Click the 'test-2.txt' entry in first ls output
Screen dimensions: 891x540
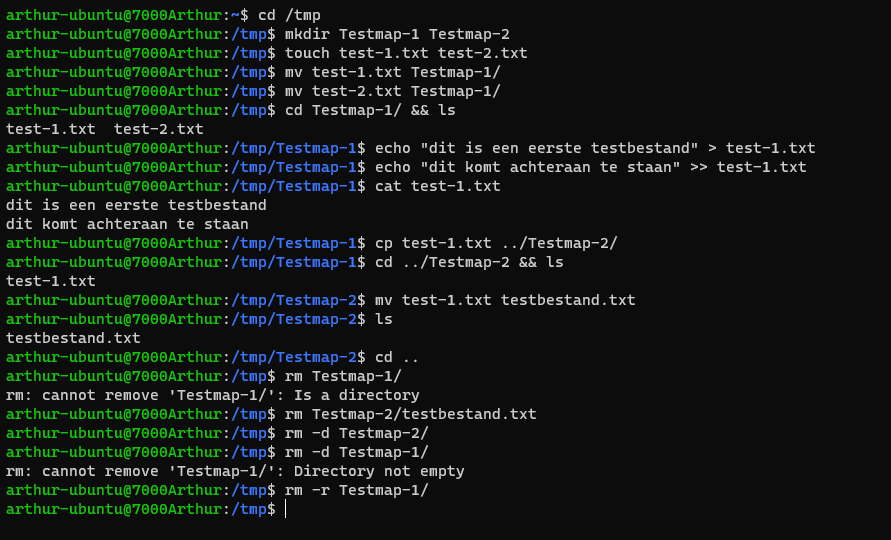click(159, 130)
